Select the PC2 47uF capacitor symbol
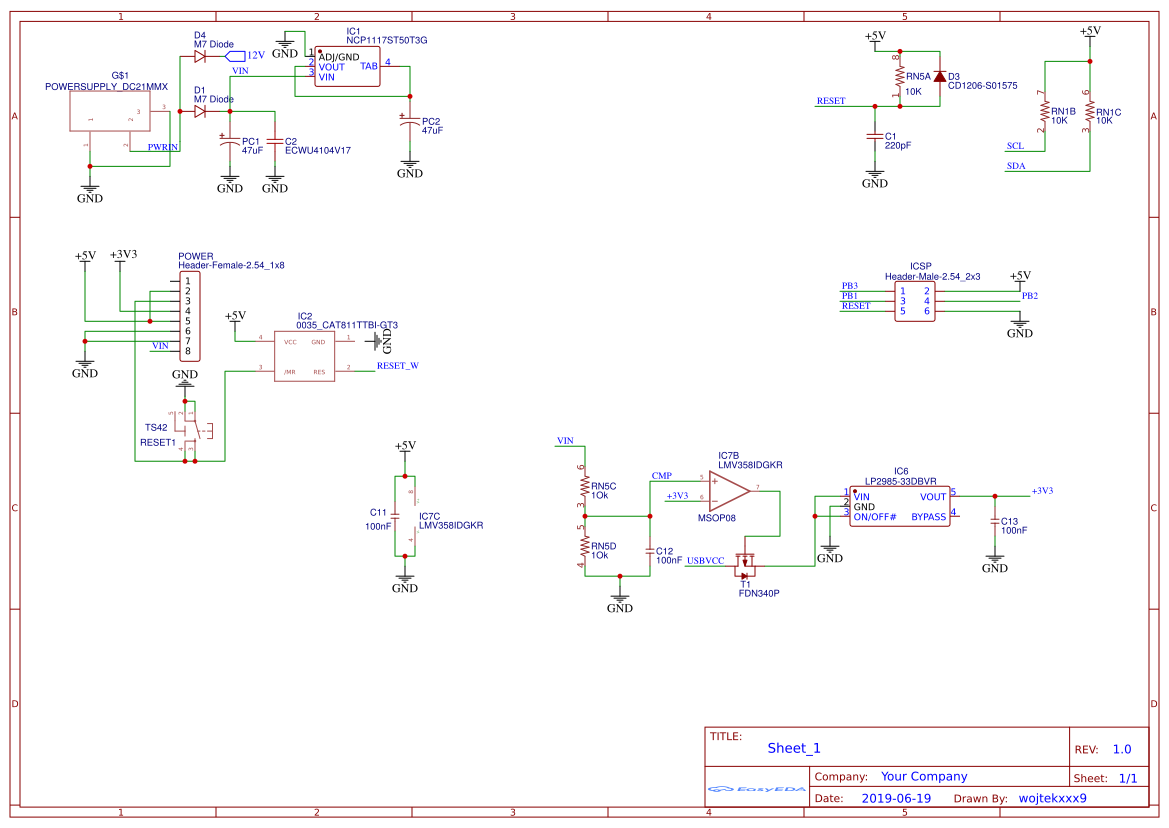This screenshot has height=828, width=1169. 409,121
